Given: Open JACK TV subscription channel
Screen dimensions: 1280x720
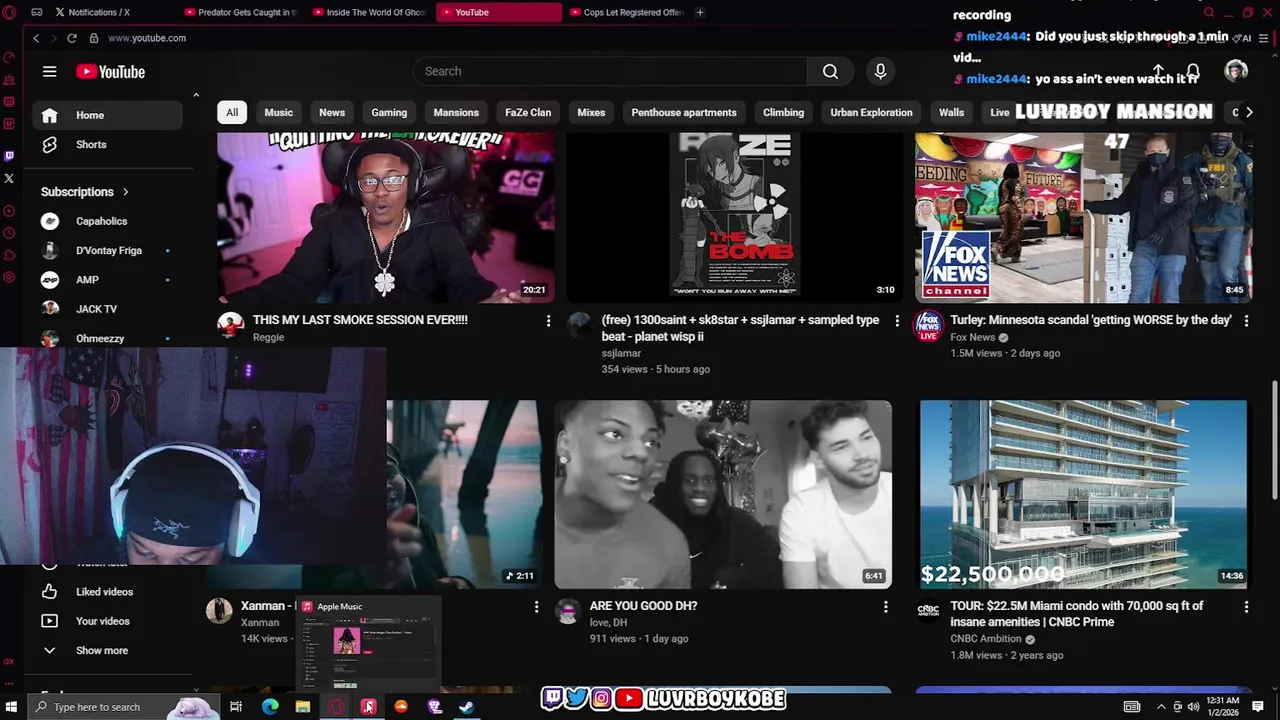Looking at the screenshot, I should coord(96,309).
